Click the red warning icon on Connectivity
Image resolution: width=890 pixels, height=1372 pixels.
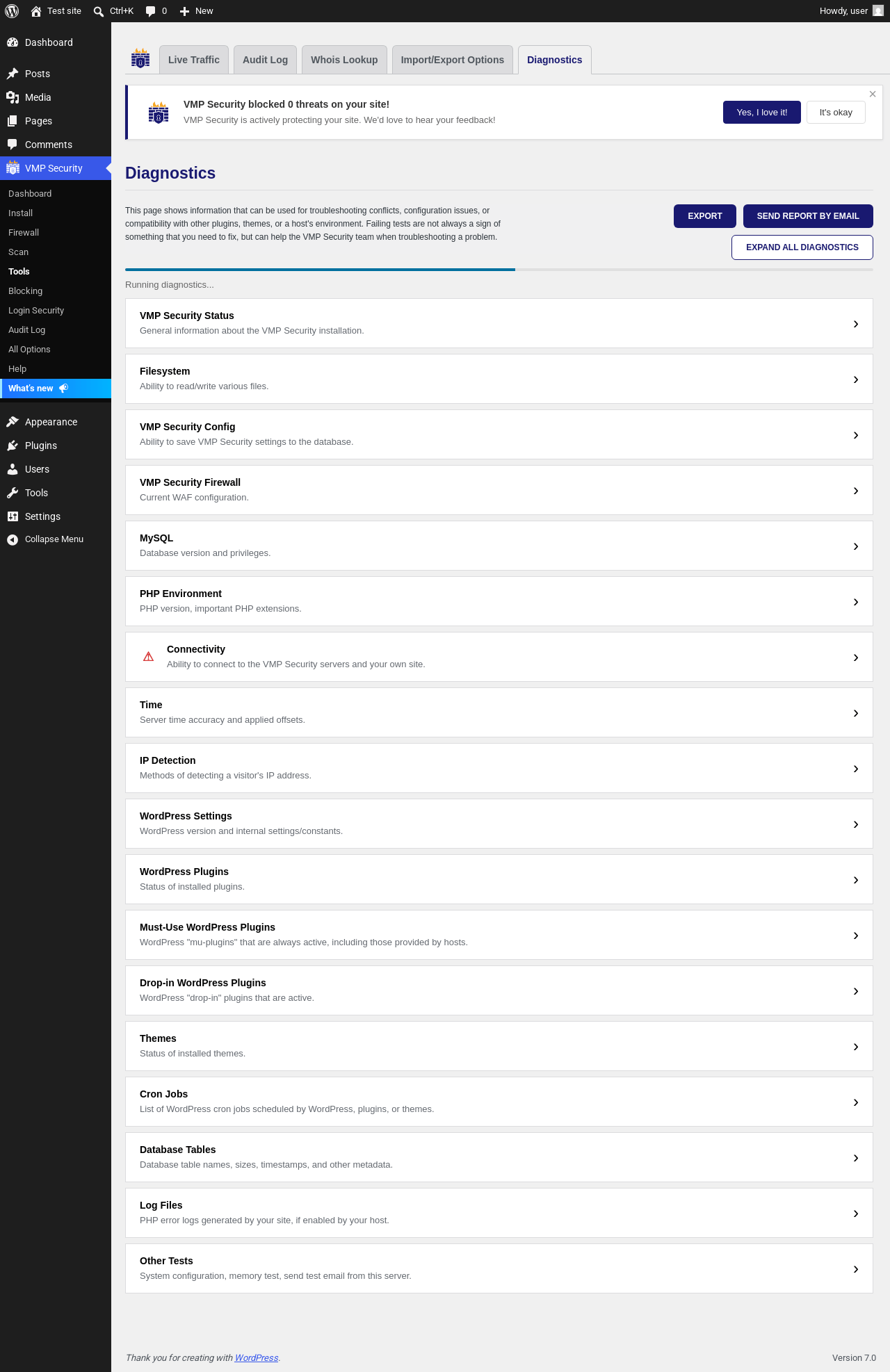click(148, 657)
